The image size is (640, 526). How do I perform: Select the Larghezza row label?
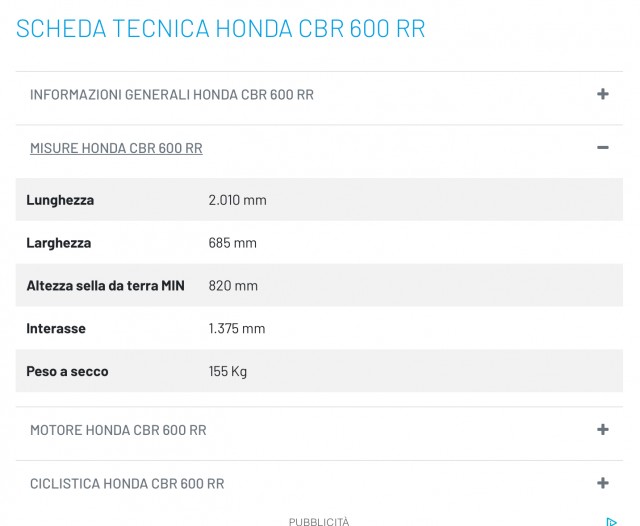pyautogui.click(x=58, y=243)
